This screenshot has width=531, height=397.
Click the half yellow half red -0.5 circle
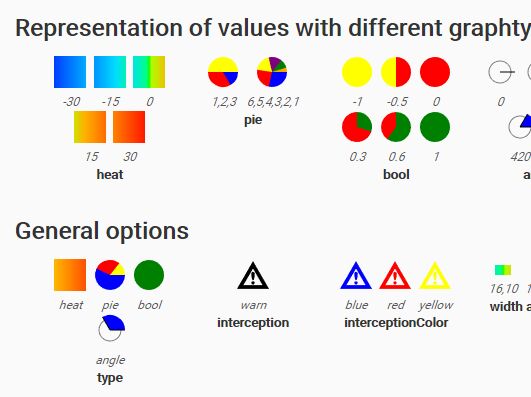pos(396,72)
